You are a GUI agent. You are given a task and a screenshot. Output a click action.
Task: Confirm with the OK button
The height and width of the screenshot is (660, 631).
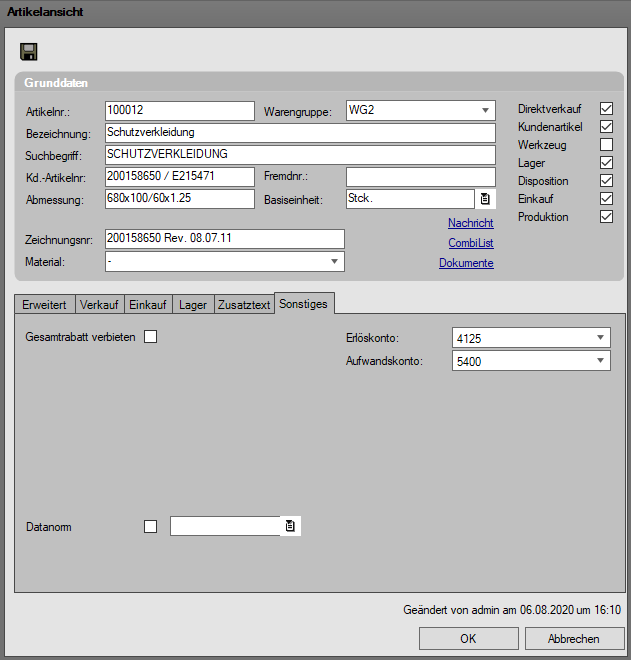coord(469,639)
